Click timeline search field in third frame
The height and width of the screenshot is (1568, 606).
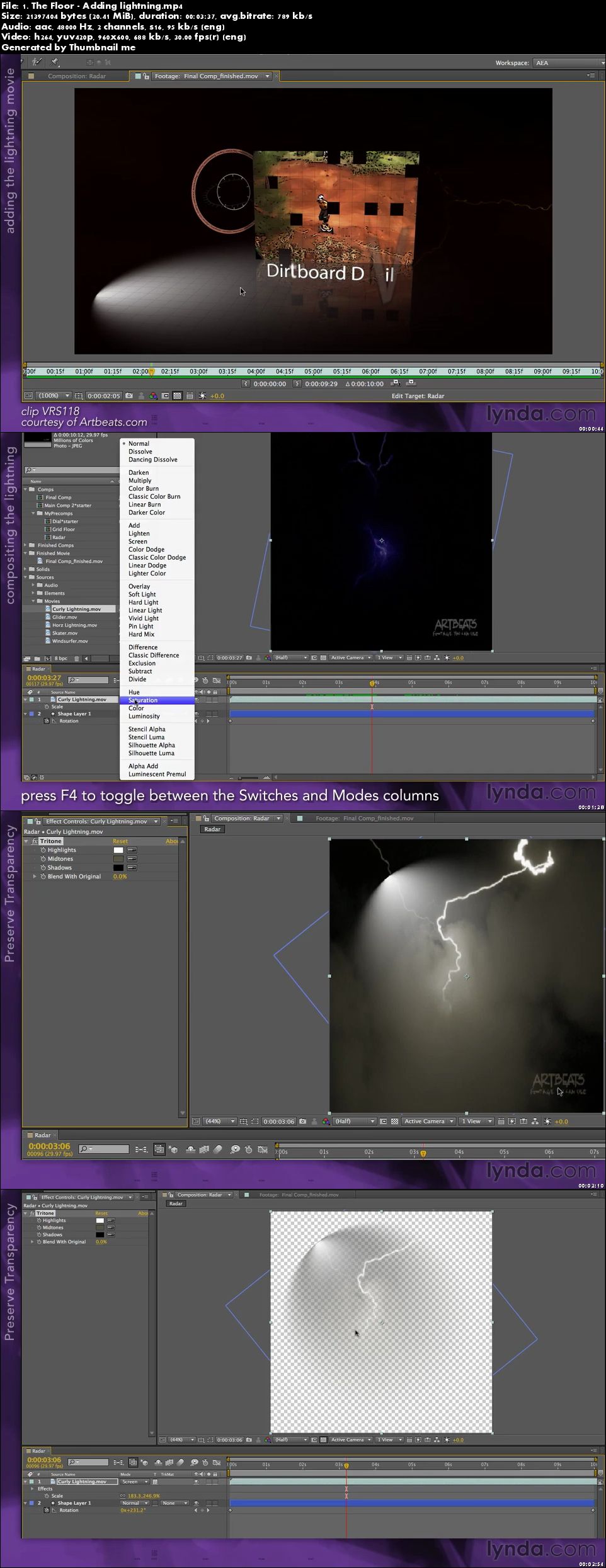(105, 1149)
